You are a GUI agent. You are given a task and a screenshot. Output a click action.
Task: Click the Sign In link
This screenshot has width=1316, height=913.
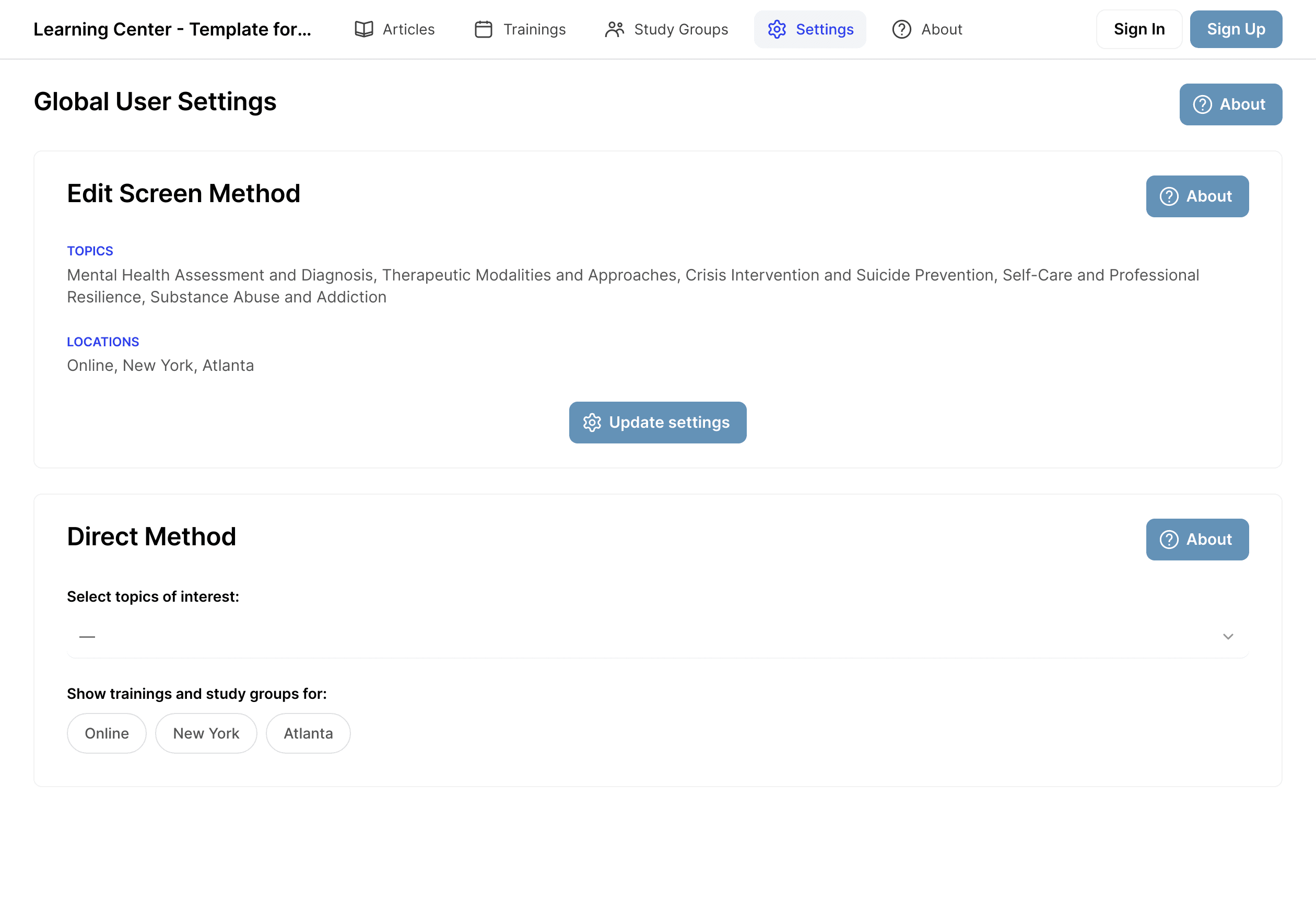[1139, 29]
